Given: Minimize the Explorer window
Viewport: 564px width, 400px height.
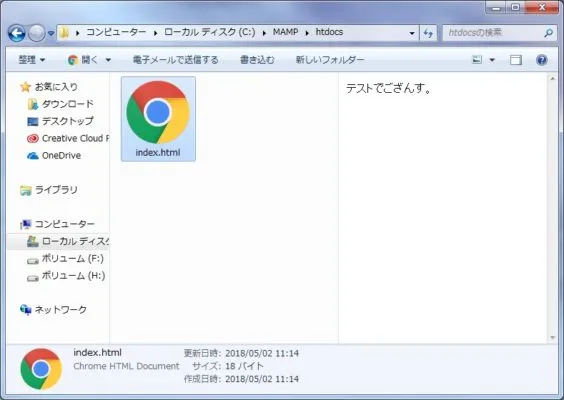Looking at the screenshot, I should pos(496,7).
